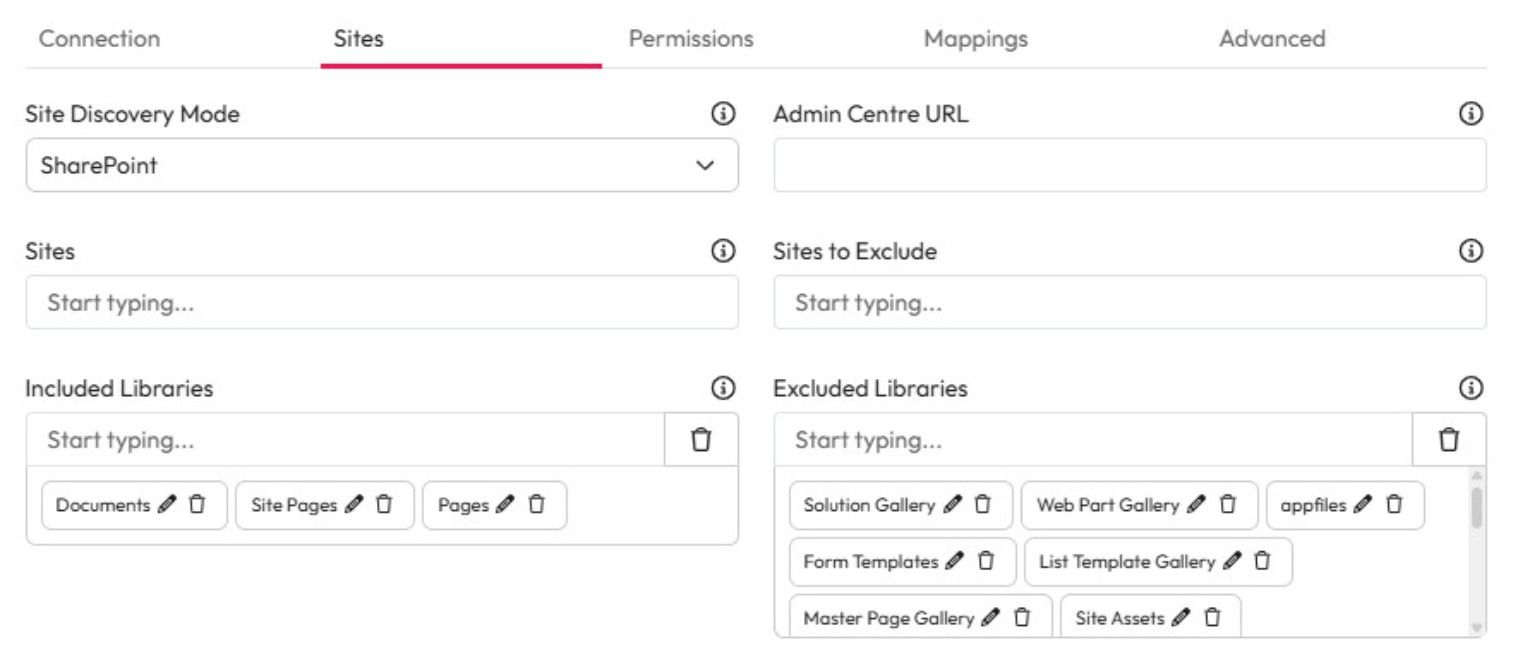Viewport: 1516px width, 659px height.
Task: Show info for Sites to Exclude
Action: coord(1470,251)
